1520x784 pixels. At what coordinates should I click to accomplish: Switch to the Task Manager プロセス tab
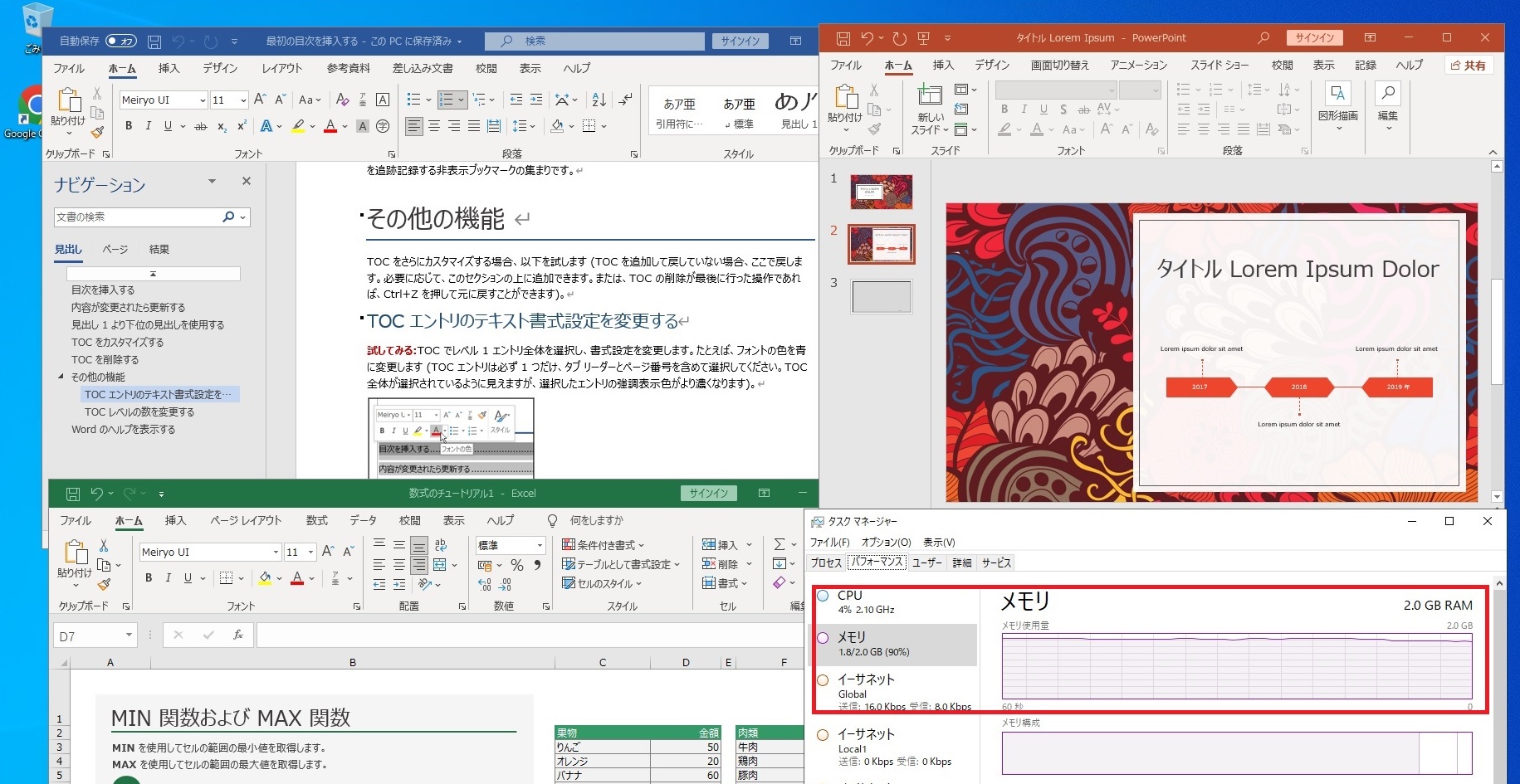(x=826, y=562)
